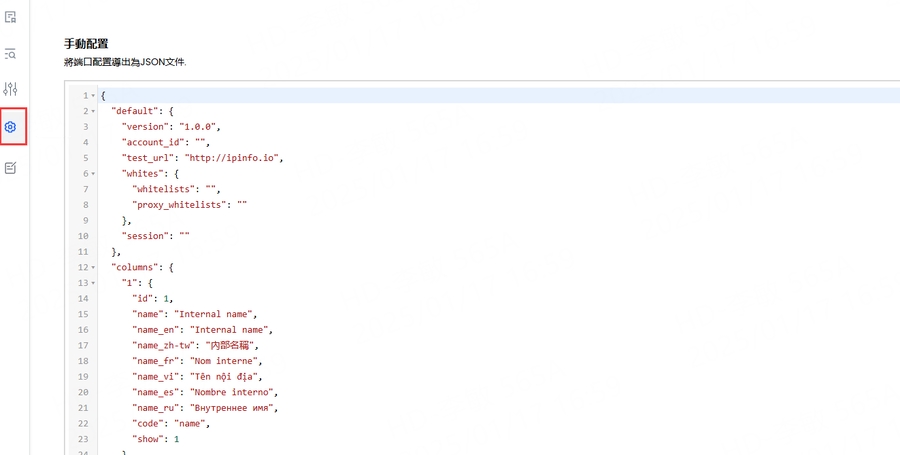Click the "session" key on line 10
This screenshot has width=900, height=455.
pos(144,236)
